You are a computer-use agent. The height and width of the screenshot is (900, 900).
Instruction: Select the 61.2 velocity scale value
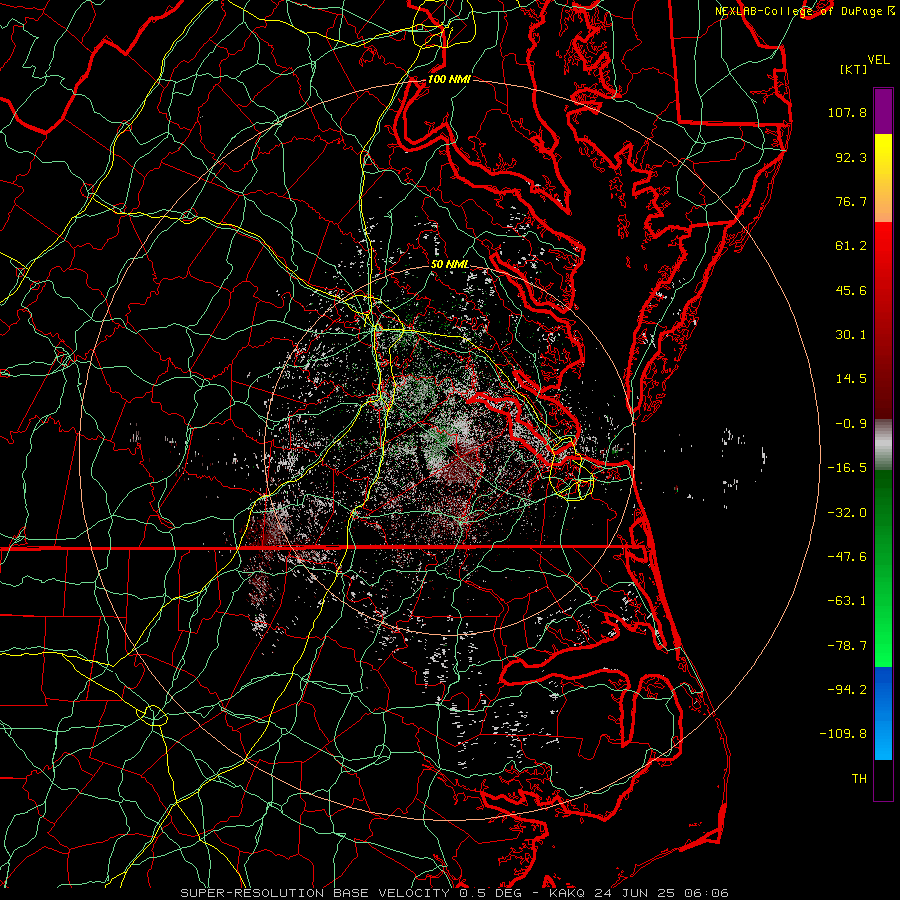[851, 246]
